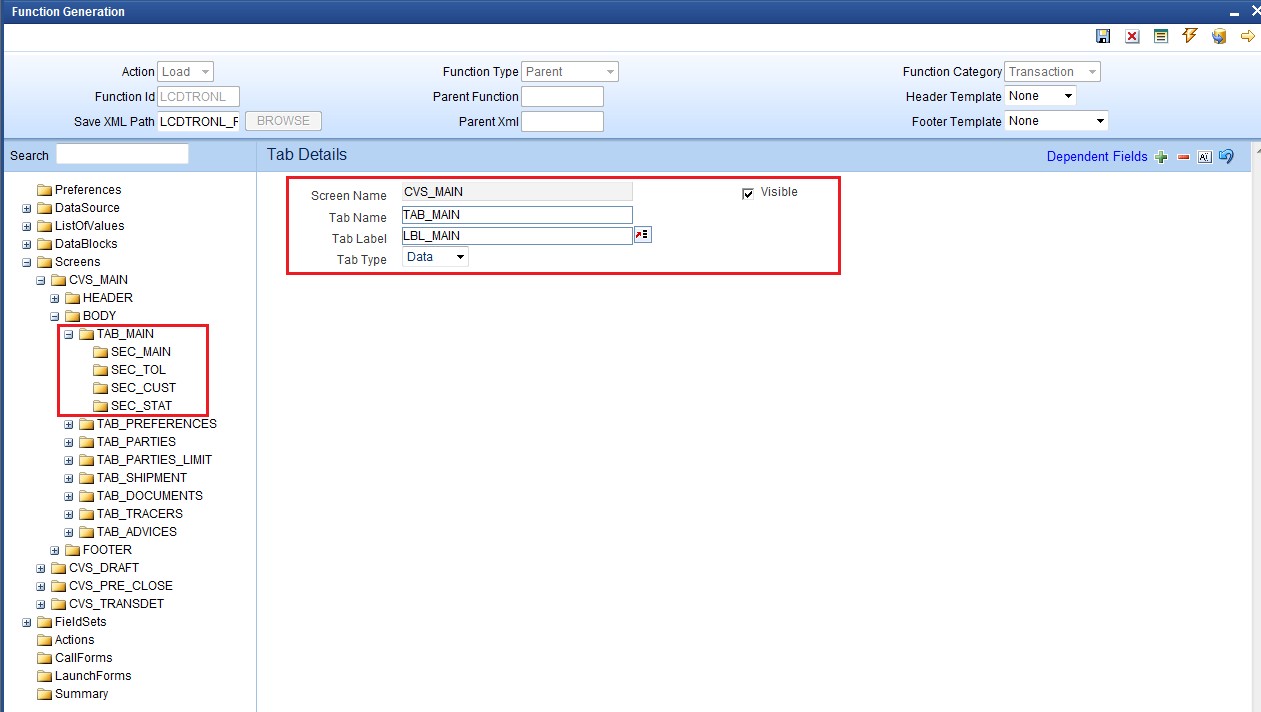
Task: Click the Screen Name field
Action: pos(517,191)
